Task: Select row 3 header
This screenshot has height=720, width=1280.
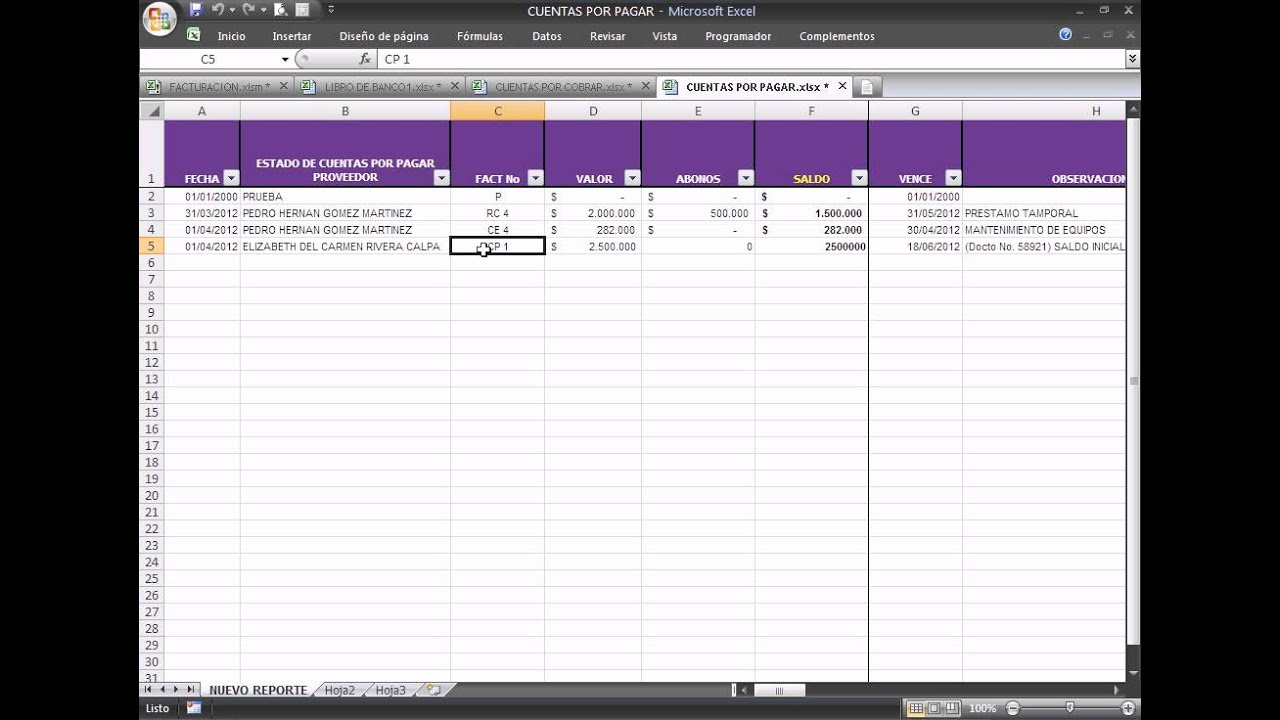Action: click(x=152, y=213)
